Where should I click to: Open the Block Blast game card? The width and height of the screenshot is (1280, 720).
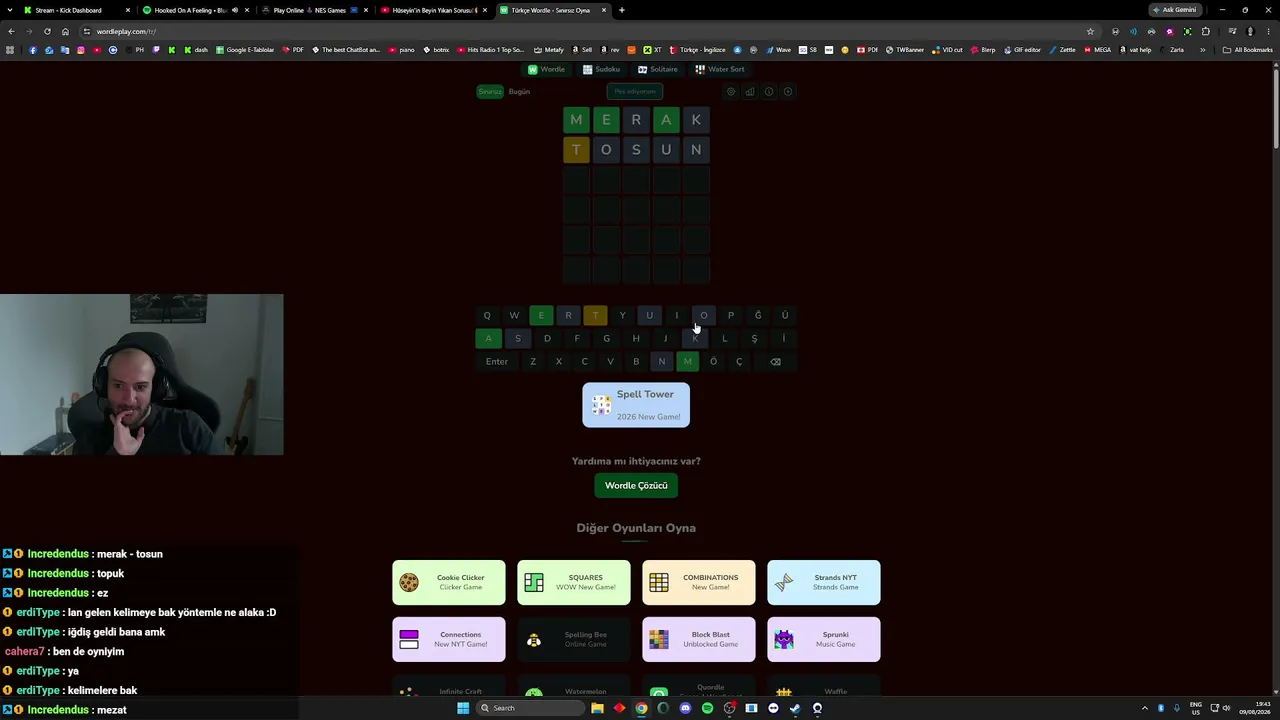(x=699, y=640)
